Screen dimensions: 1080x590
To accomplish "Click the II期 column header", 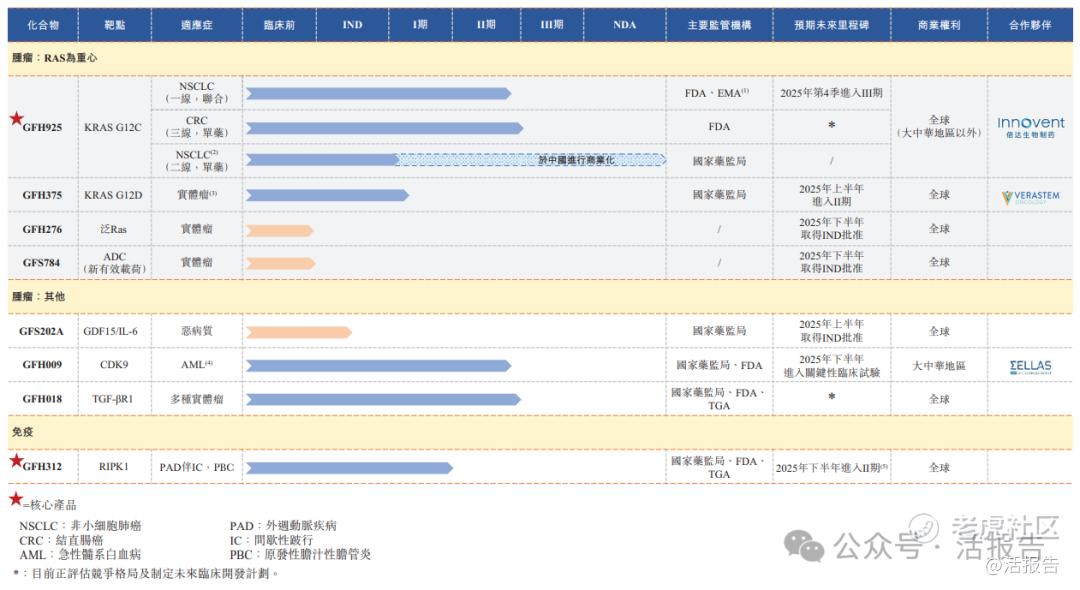I will 486,25.
